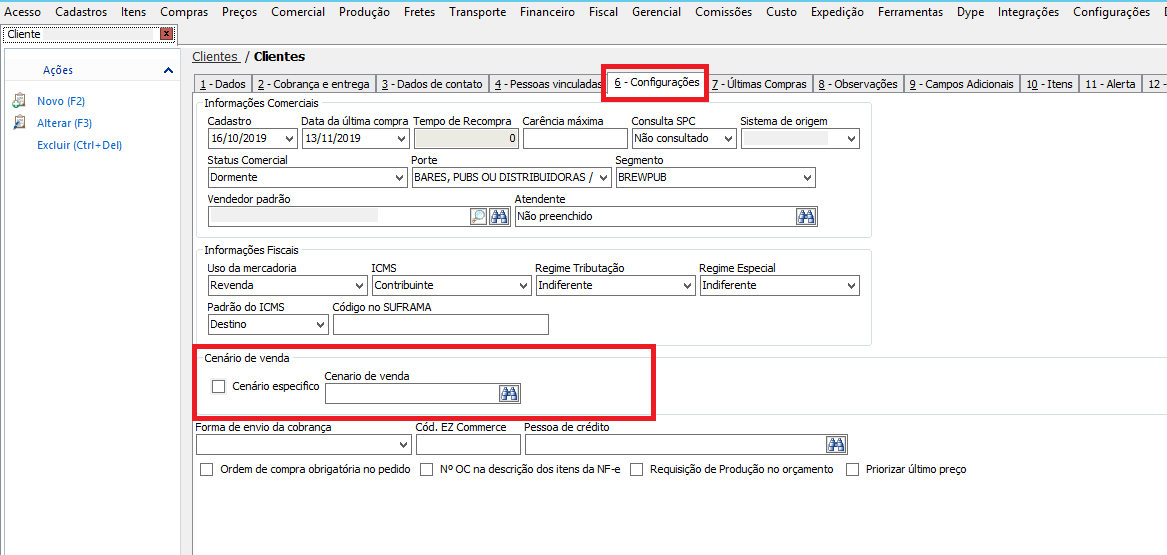
Task: Click the Tempo de Recompra field
Action: [466, 138]
